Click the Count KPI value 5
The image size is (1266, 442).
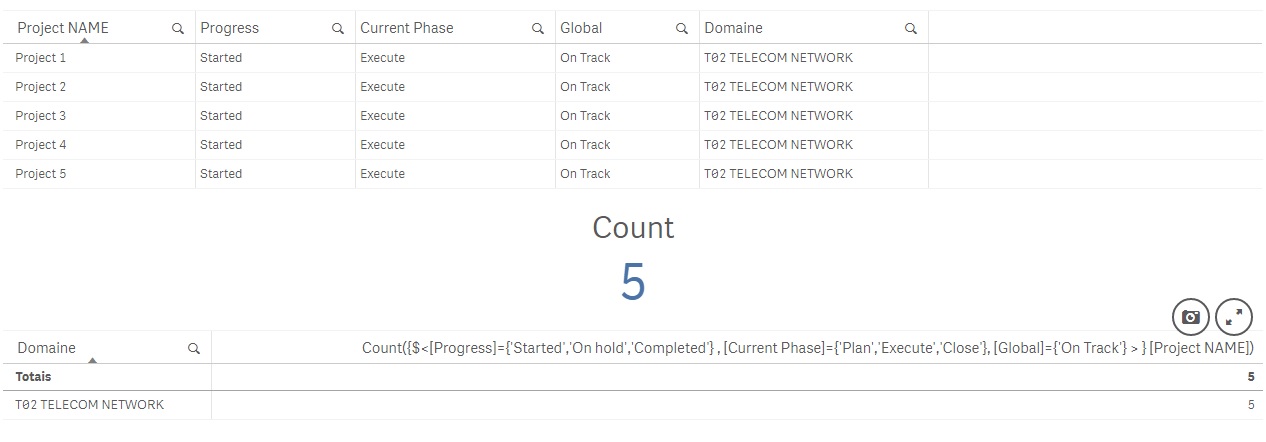click(633, 282)
